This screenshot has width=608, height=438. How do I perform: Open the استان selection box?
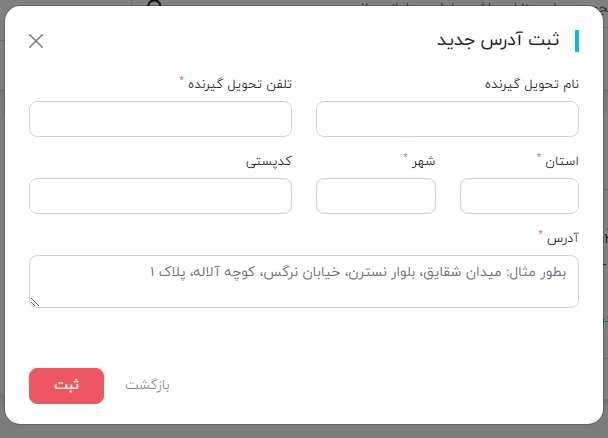pyautogui.click(x=519, y=196)
